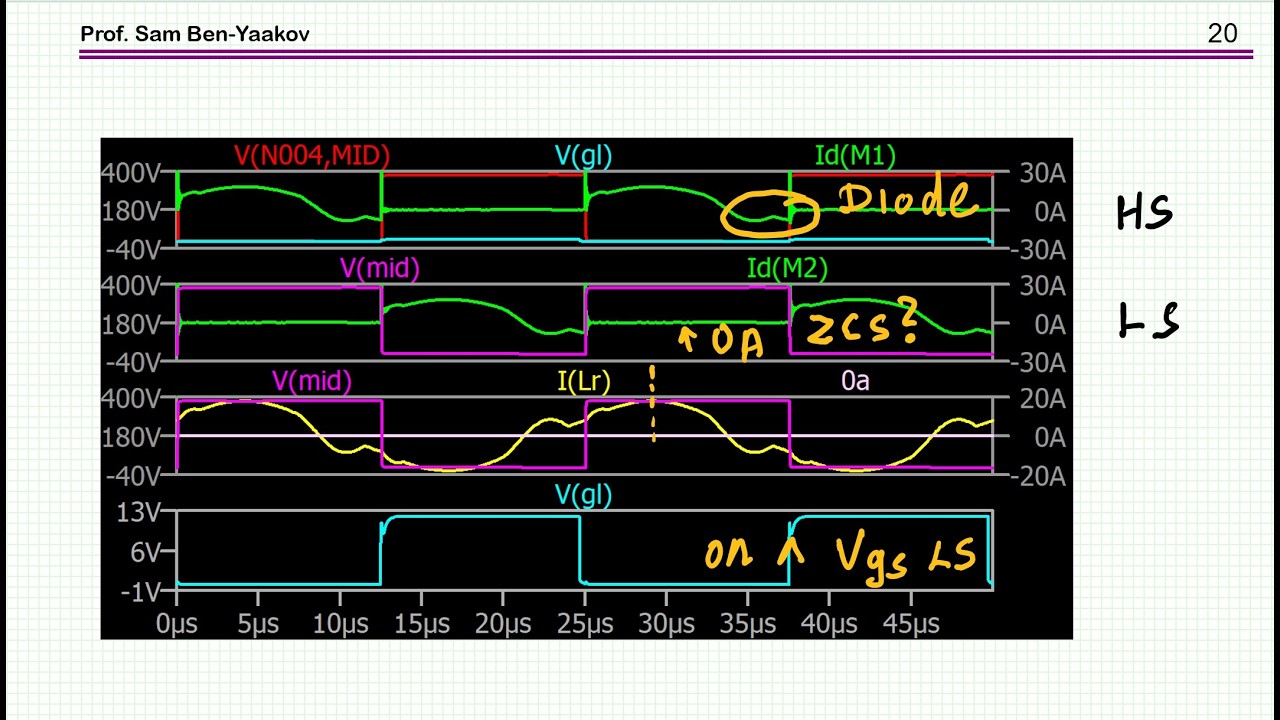1280x720 pixels.
Task: Click the 15µs time axis tick label
Action: tap(421, 624)
